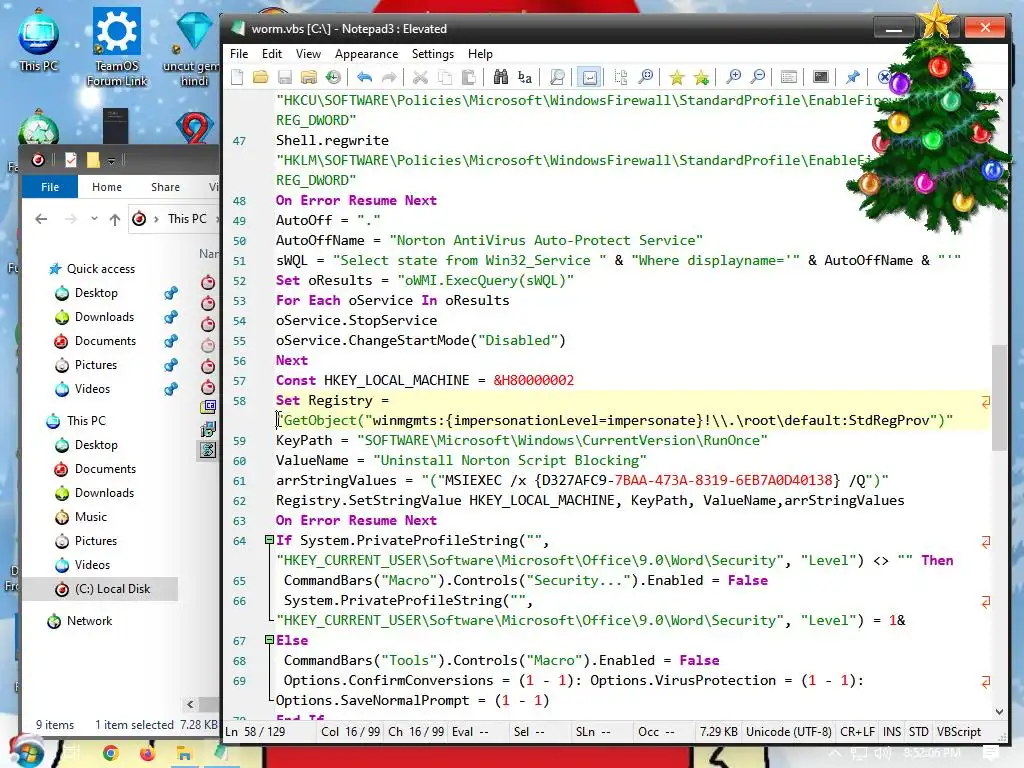Open the View menu
1024x768 pixels.
tap(308, 54)
